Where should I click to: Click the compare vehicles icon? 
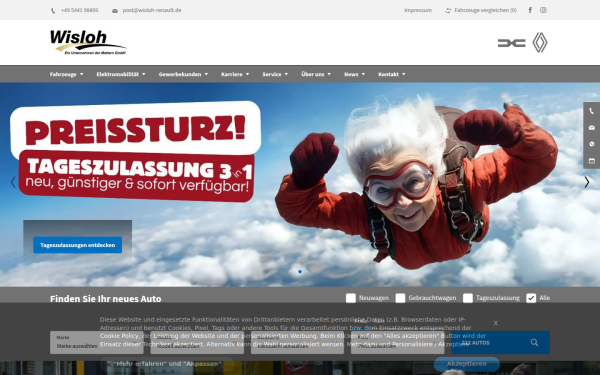click(x=448, y=10)
